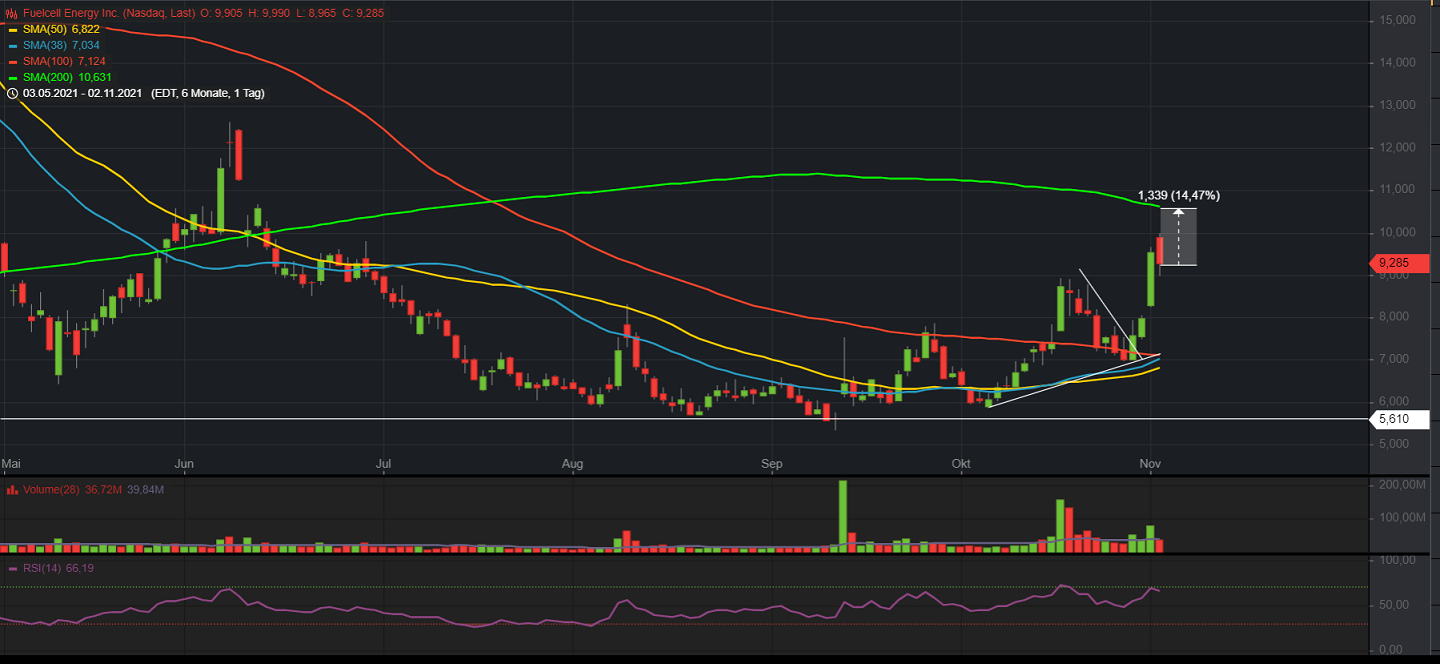Click the yellow SMA(50) legend marker
1440x664 pixels.
click(x=12, y=29)
